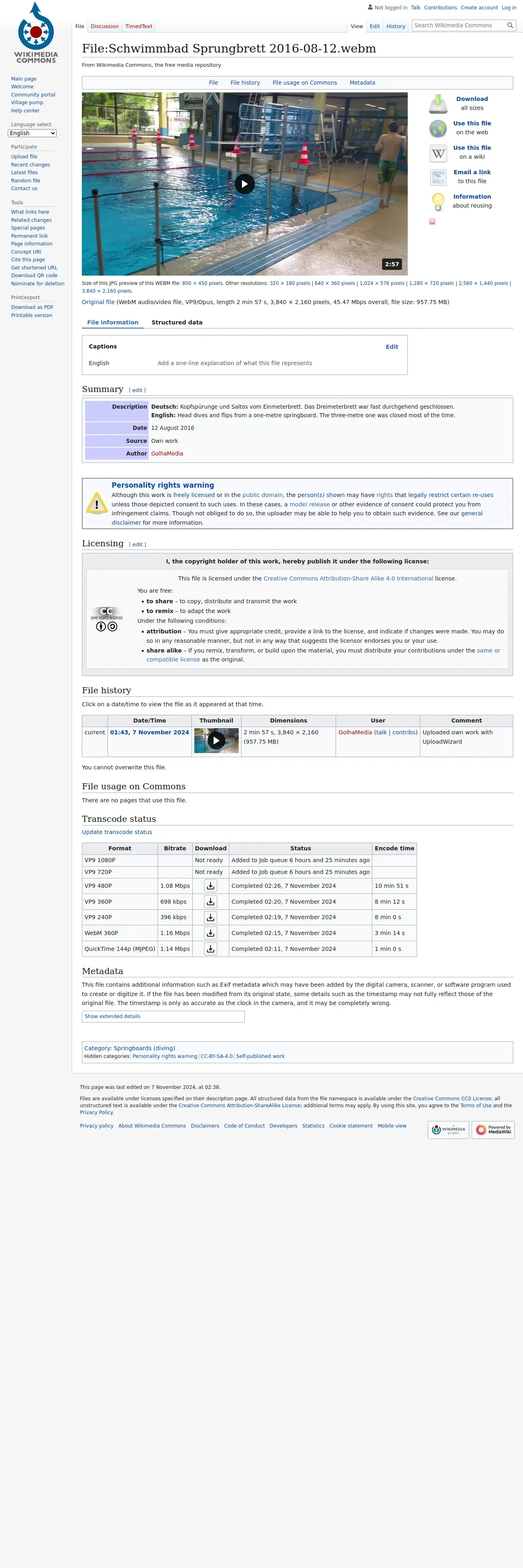Click Download as PDF
This screenshot has width=523, height=1568.
(32, 307)
